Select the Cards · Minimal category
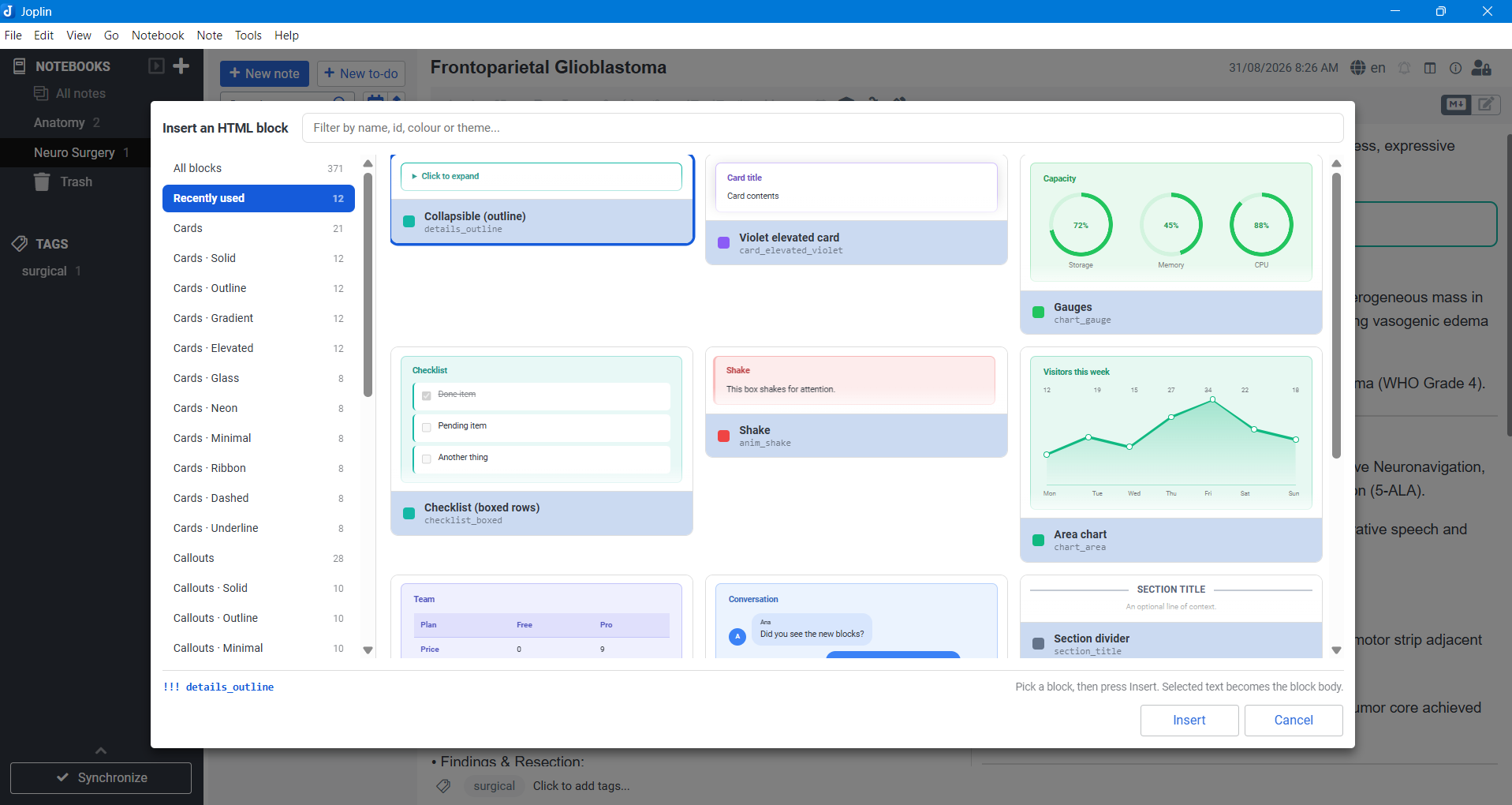The height and width of the screenshot is (805, 1512). 259,438
